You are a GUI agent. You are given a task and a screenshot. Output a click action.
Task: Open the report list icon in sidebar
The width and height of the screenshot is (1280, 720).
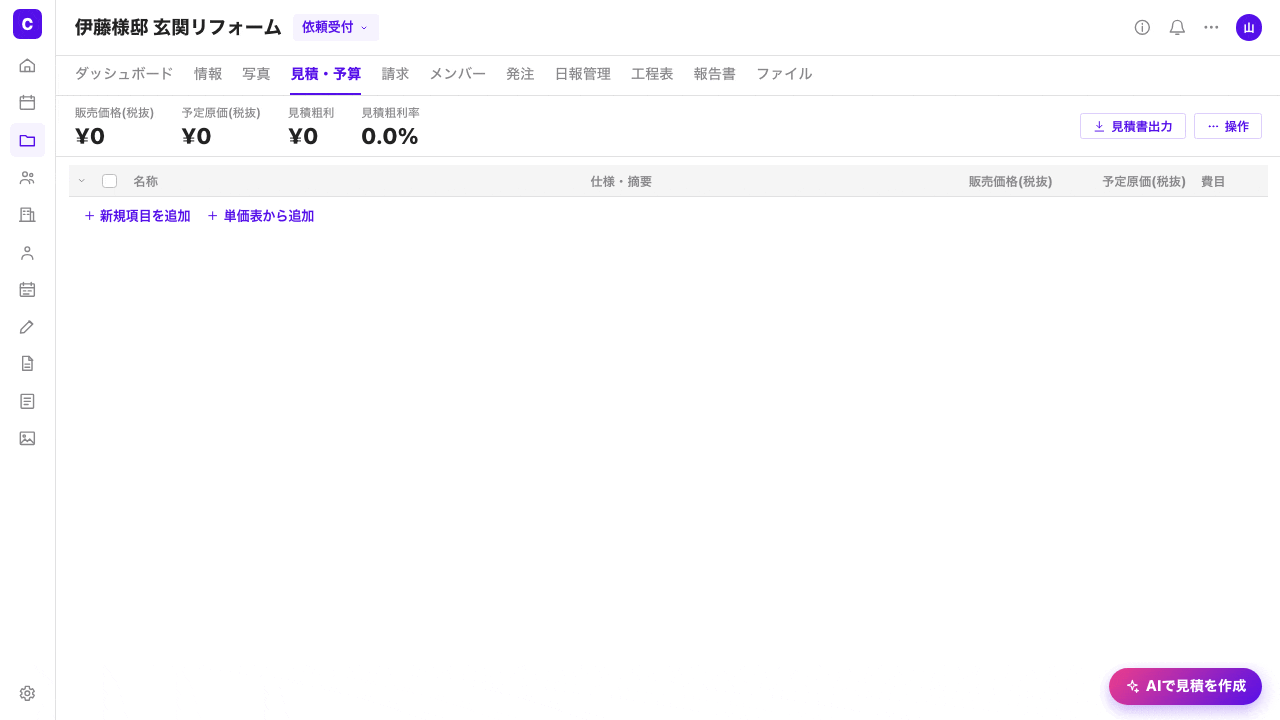point(27,401)
